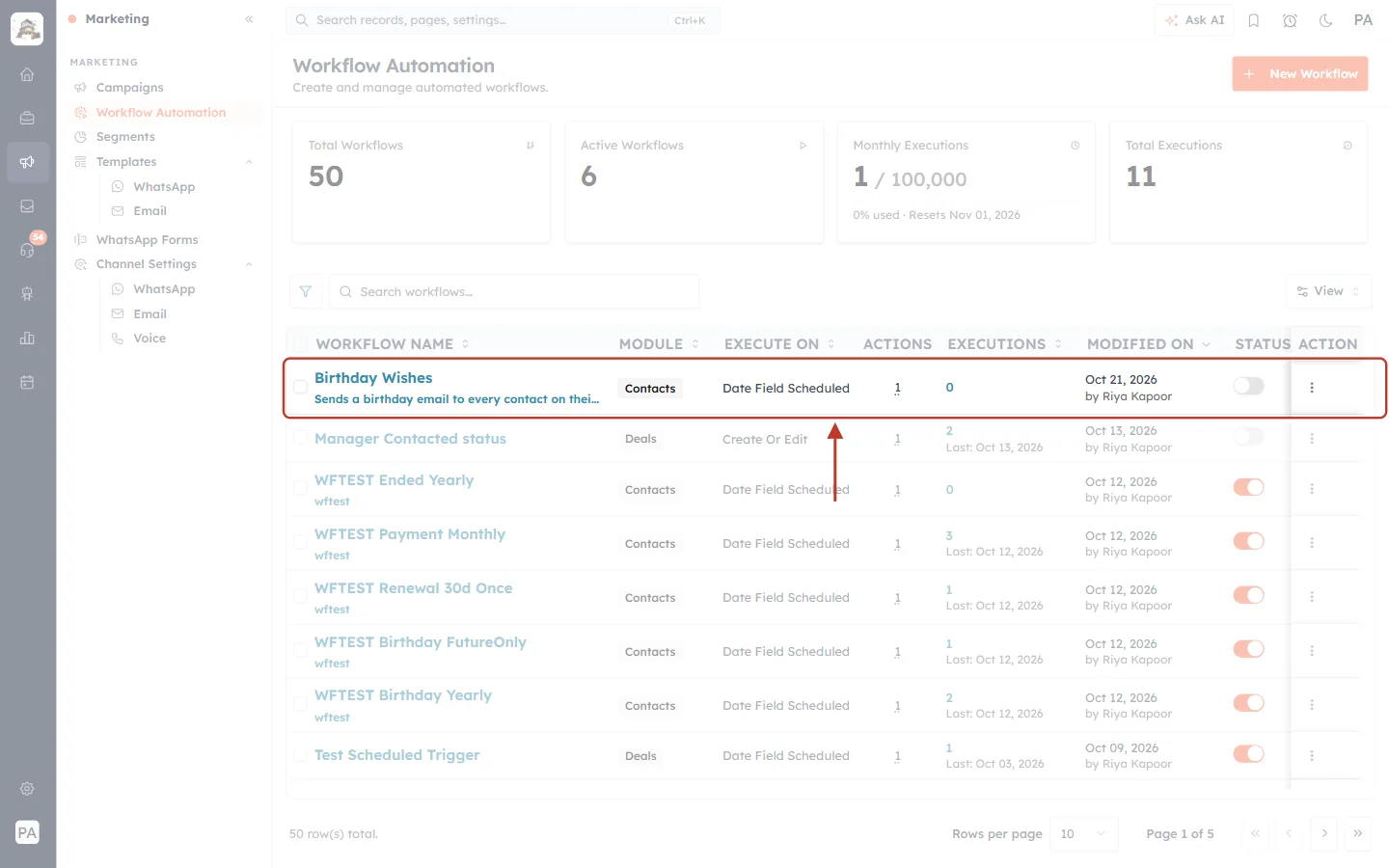This screenshot has height=868, width=1389.
Task: Open rows per page dropdown
Action: (1083, 833)
